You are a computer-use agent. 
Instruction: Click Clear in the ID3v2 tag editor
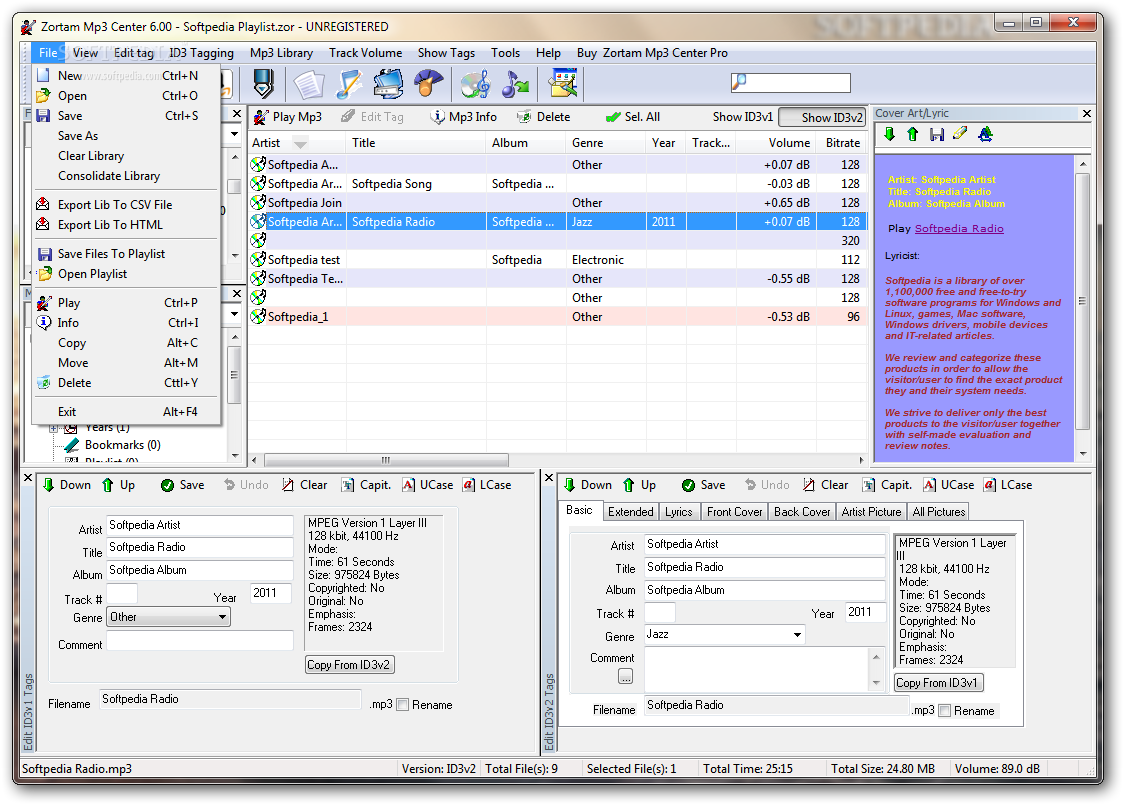(x=826, y=485)
